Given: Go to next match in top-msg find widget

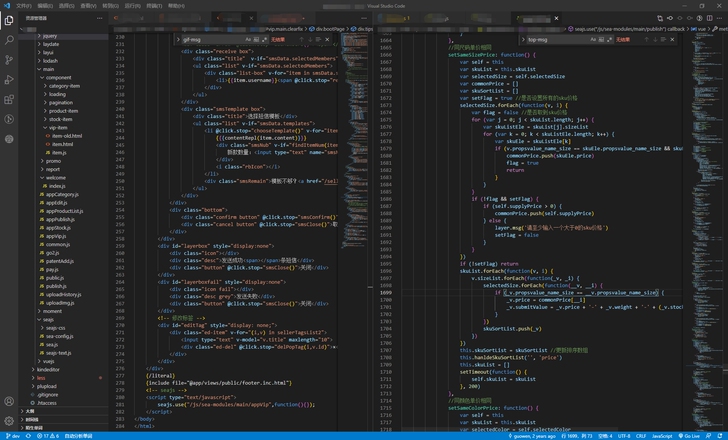Looking at the screenshot, I should pos(655,39).
